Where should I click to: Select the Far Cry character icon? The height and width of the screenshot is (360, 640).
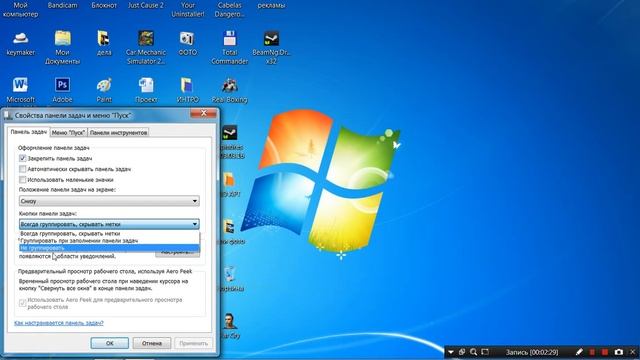[229, 322]
